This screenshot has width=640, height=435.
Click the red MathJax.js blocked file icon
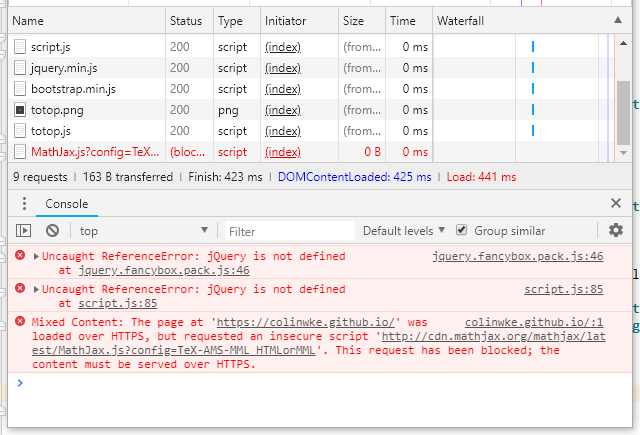pyautogui.click(x=19, y=152)
